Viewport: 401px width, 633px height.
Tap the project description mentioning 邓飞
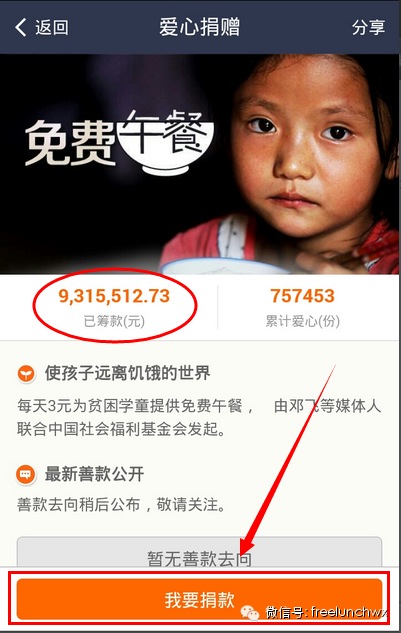pos(199,417)
